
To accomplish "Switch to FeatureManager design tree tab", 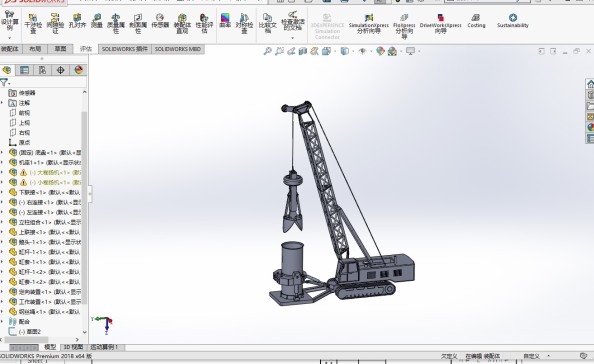I will click(6, 70).
